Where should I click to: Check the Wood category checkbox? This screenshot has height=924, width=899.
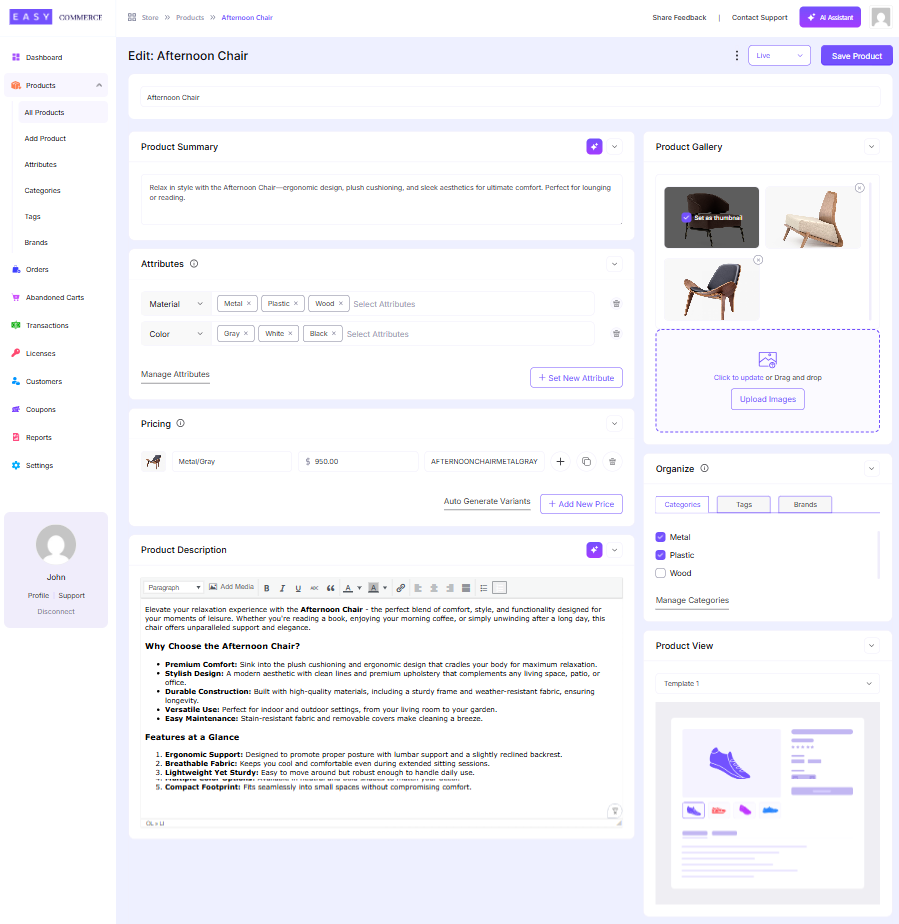coord(660,573)
